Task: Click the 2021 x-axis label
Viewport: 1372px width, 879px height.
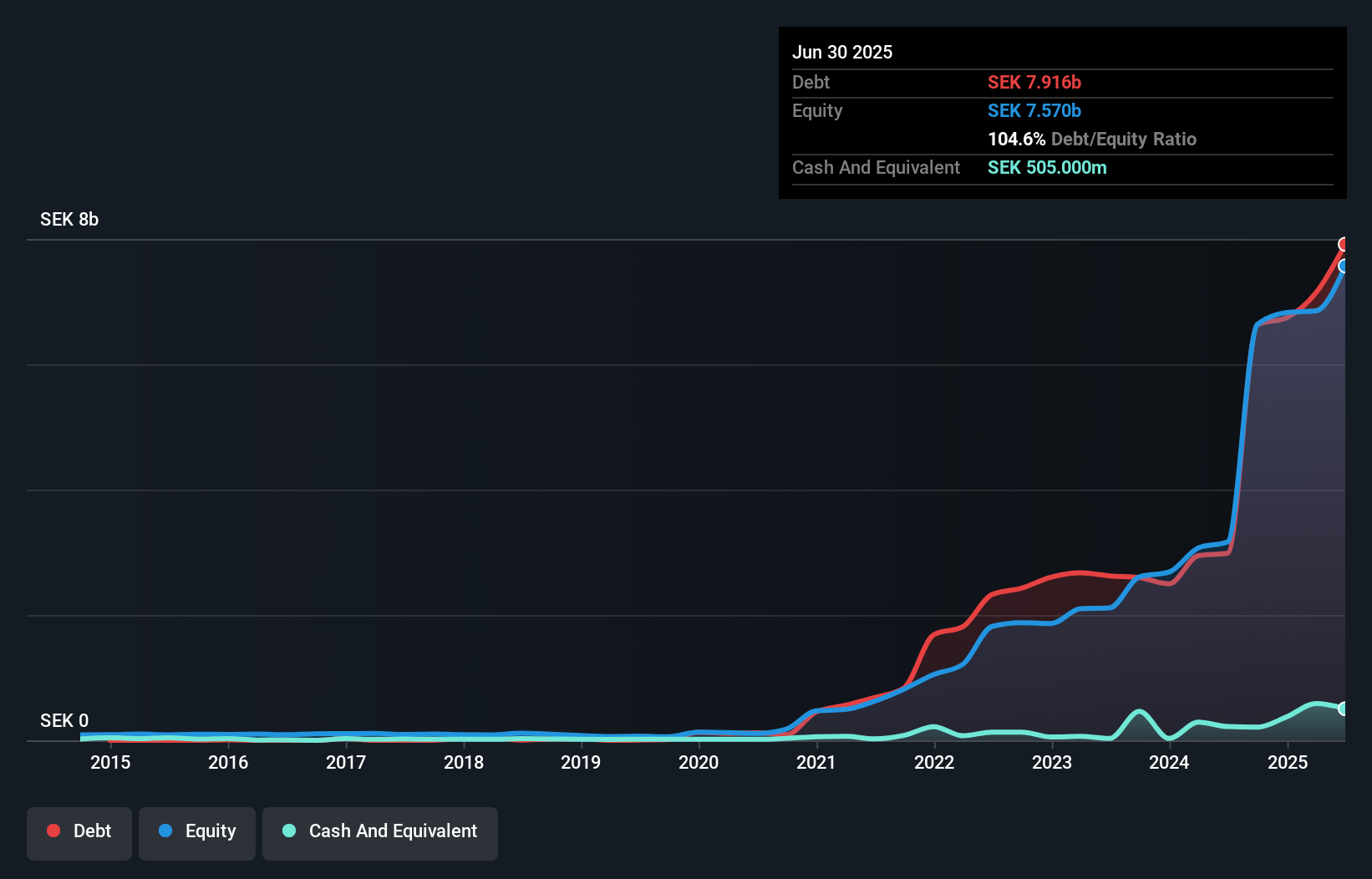Action: click(x=816, y=762)
